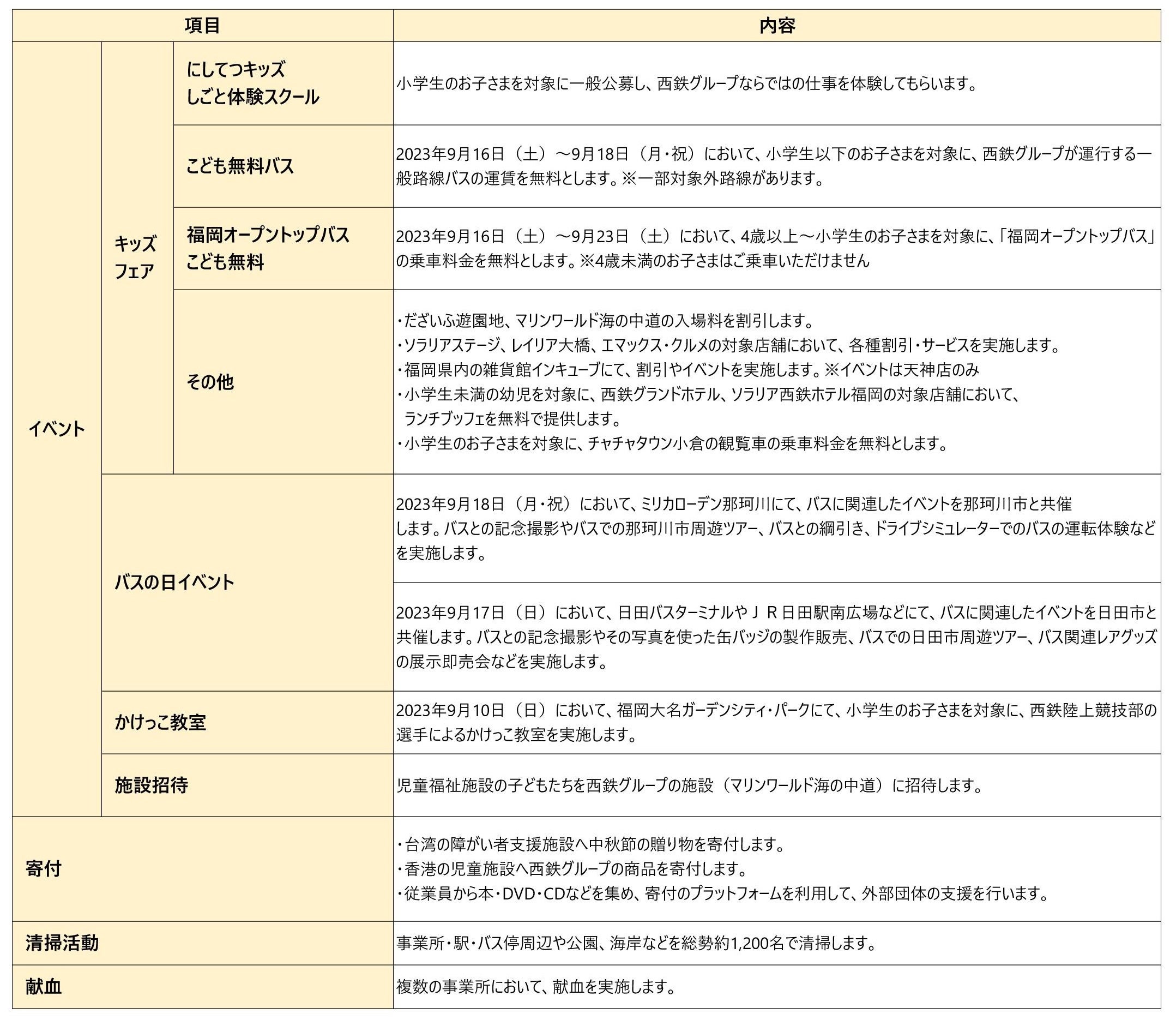The image size is (1176, 1026).
Task: Click the 日田バスターミナル event description
Action: coord(775,637)
